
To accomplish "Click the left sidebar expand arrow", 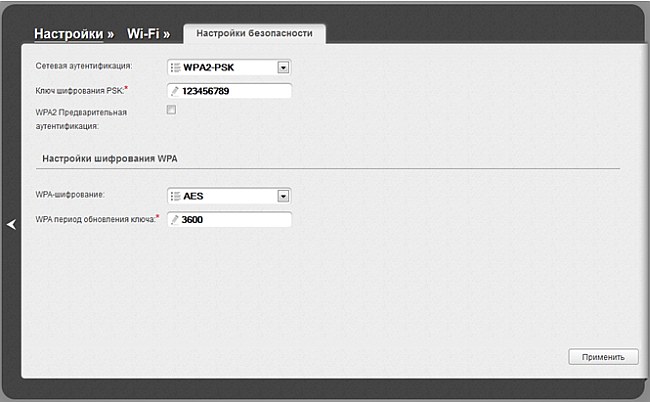I will point(11,225).
